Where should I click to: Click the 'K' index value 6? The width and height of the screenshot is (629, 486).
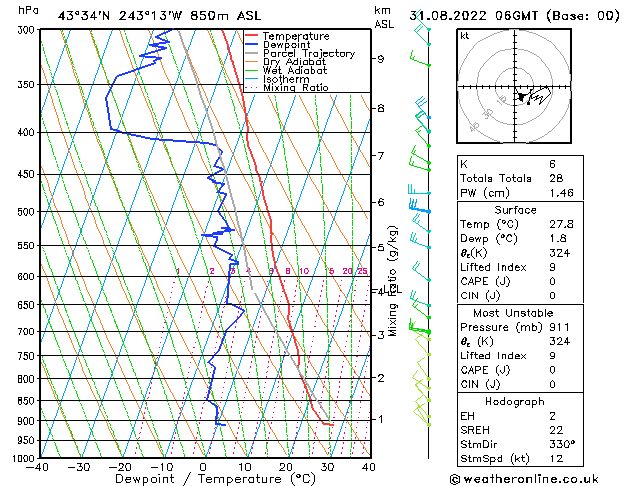[x=552, y=164]
